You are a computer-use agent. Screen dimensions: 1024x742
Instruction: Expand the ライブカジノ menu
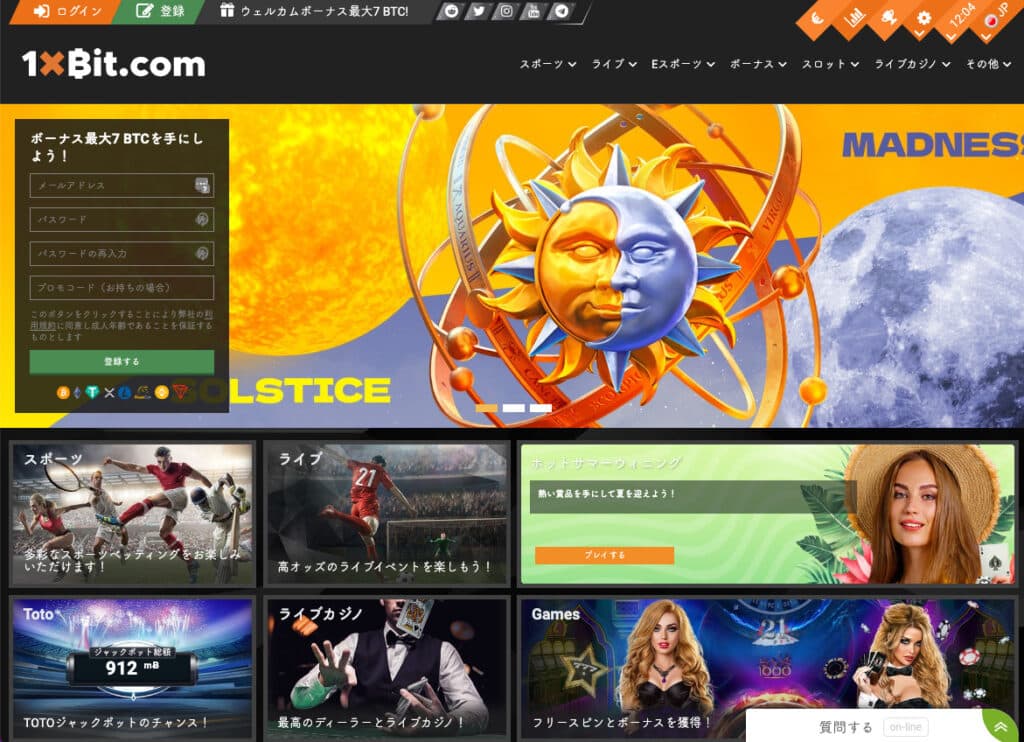912,64
